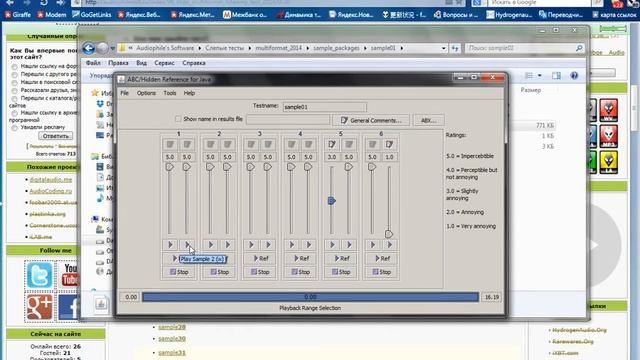This screenshot has height=360, width=640.
Task: Expand chevron after 'Audiophile's Software' breadcrumb
Action: (x=200, y=48)
